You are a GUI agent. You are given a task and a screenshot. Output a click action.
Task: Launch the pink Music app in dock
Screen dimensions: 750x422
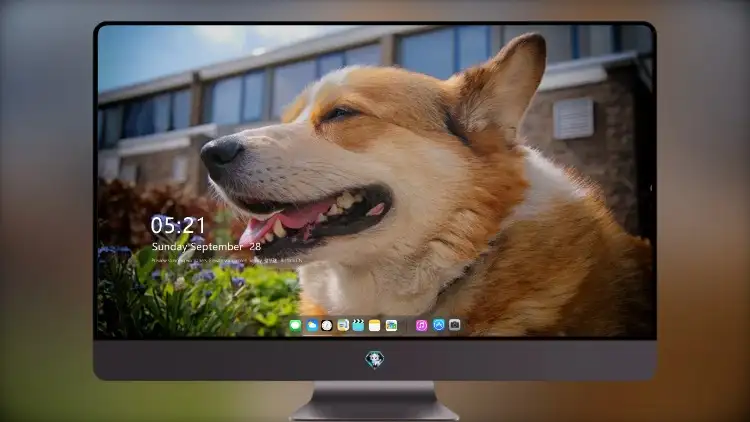[x=421, y=325]
